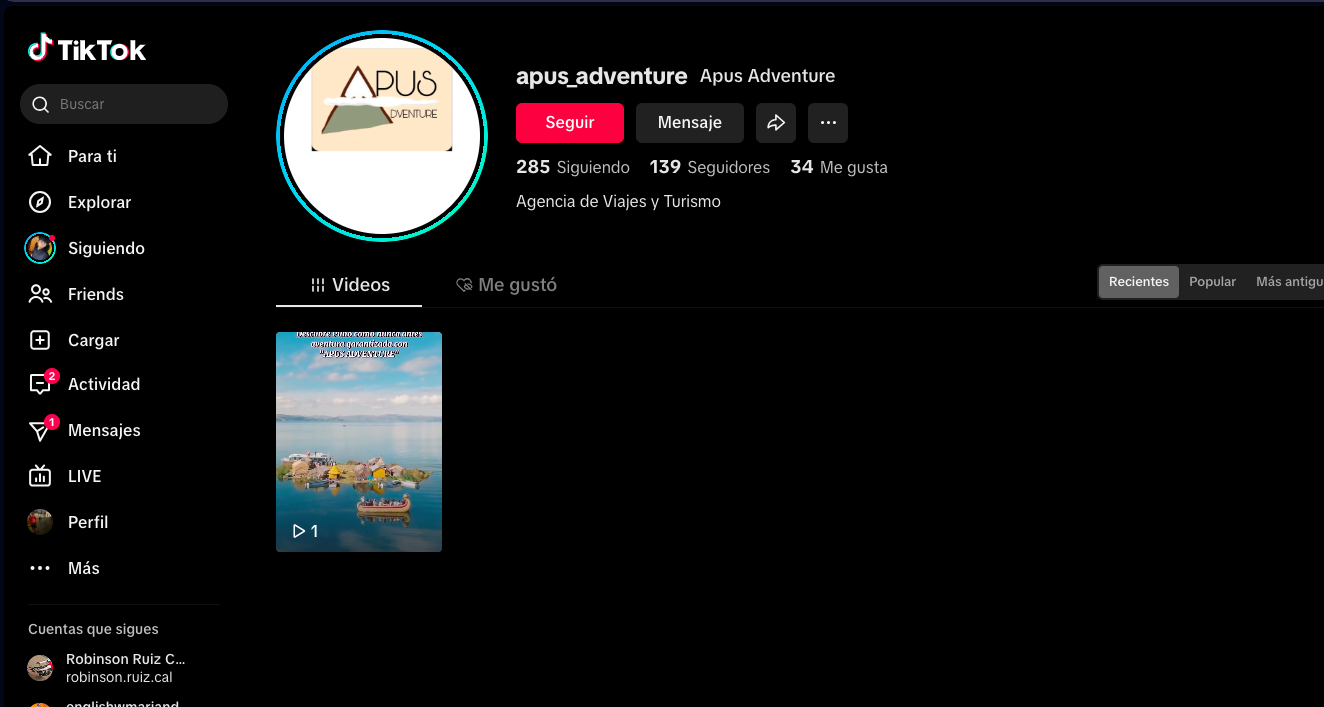Click the apus_adventure username heading
This screenshot has width=1324, height=707.
tap(602, 76)
